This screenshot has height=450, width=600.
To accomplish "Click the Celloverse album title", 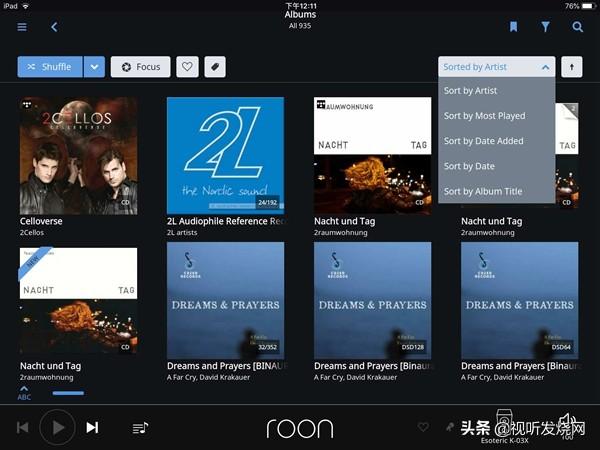I will (41, 221).
